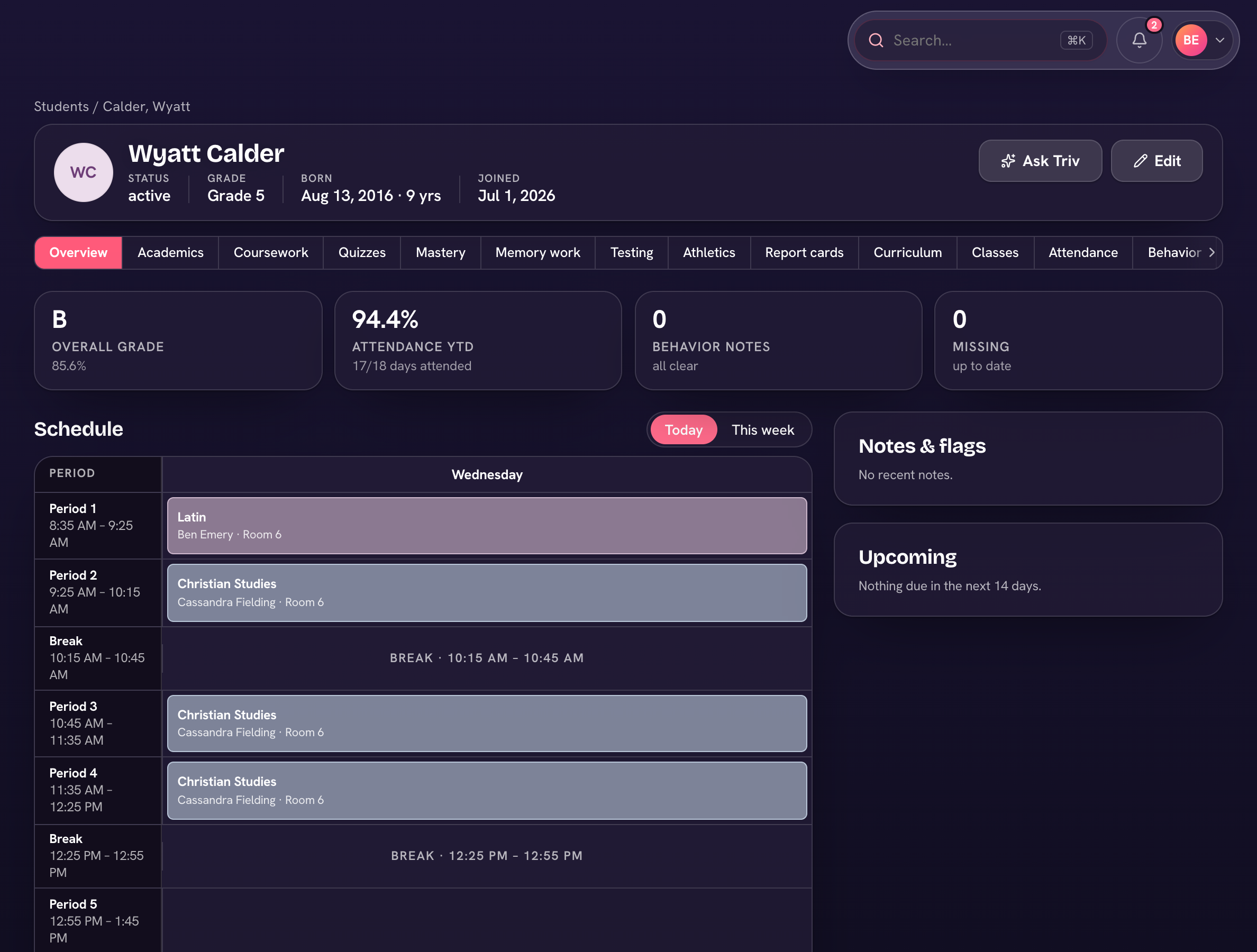Open the Missing assignments card
The image size is (1257, 952).
coord(1079,341)
